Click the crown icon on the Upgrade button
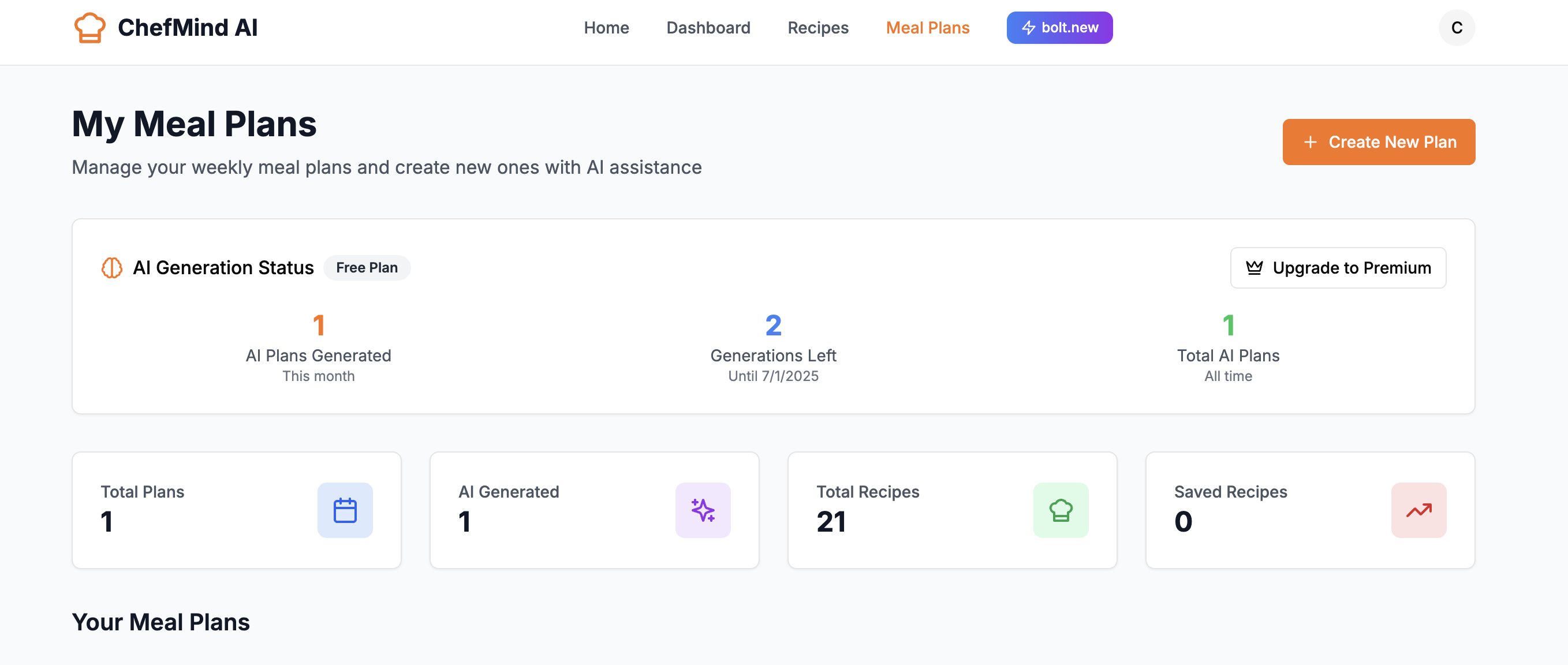This screenshot has width=1568, height=665. (x=1254, y=268)
